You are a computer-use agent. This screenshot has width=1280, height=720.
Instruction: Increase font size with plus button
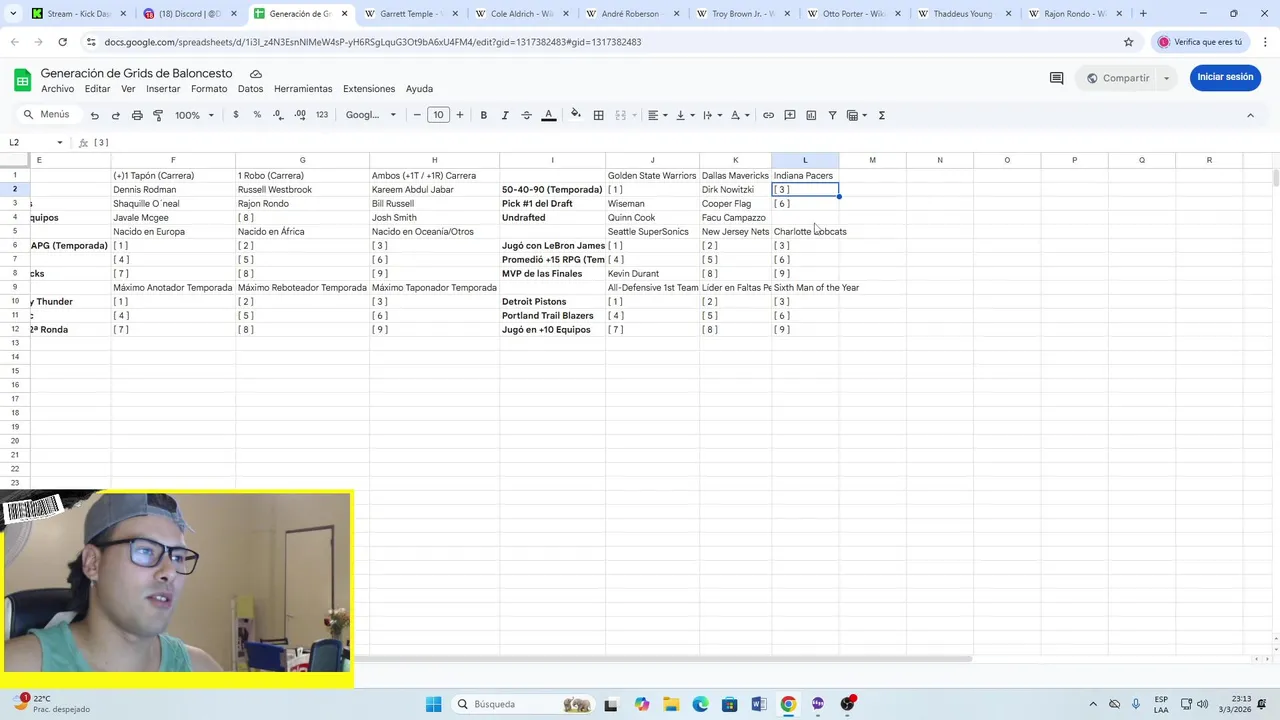point(460,115)
